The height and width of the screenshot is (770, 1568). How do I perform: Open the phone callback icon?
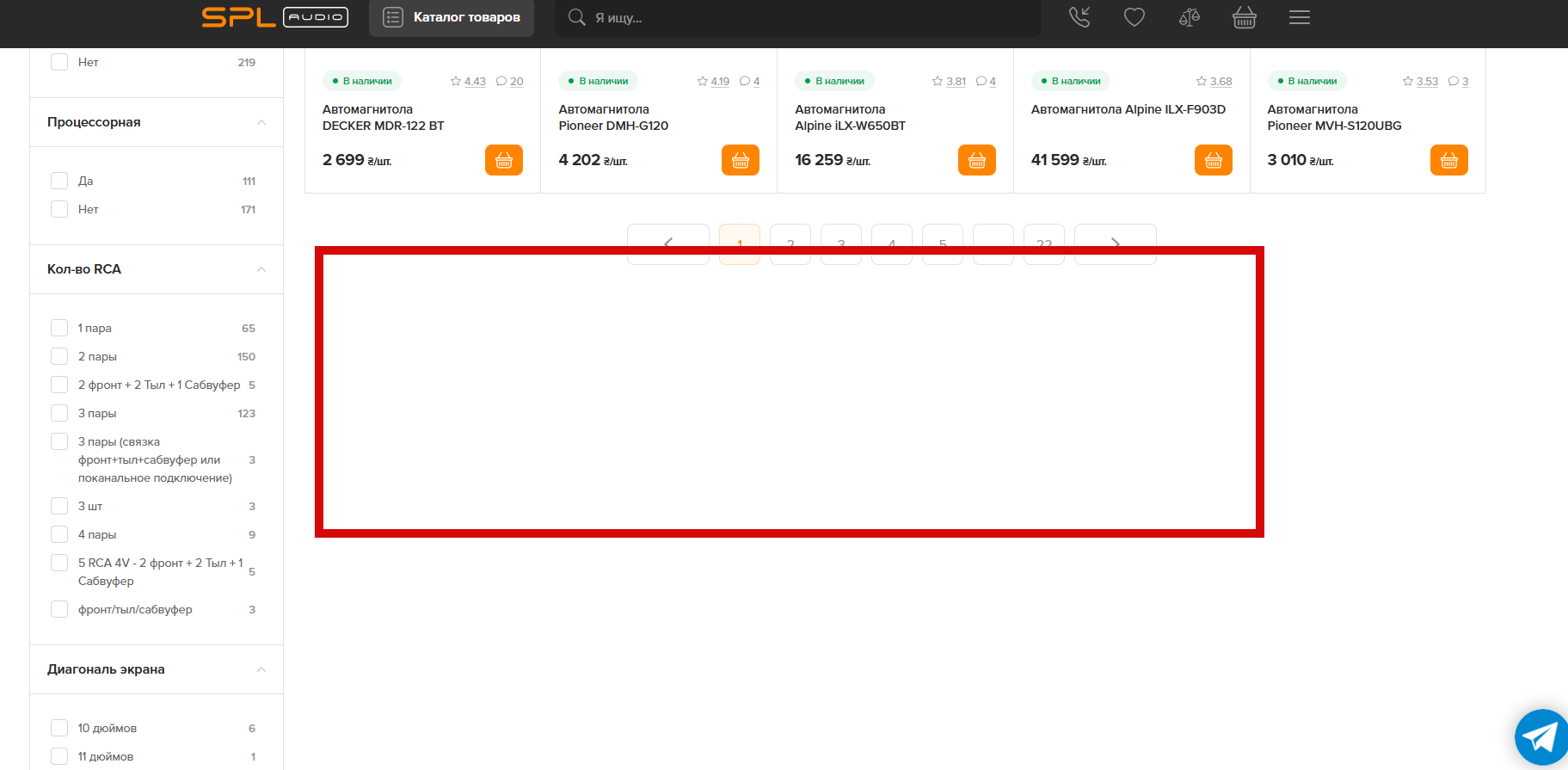coord(1079,17)
